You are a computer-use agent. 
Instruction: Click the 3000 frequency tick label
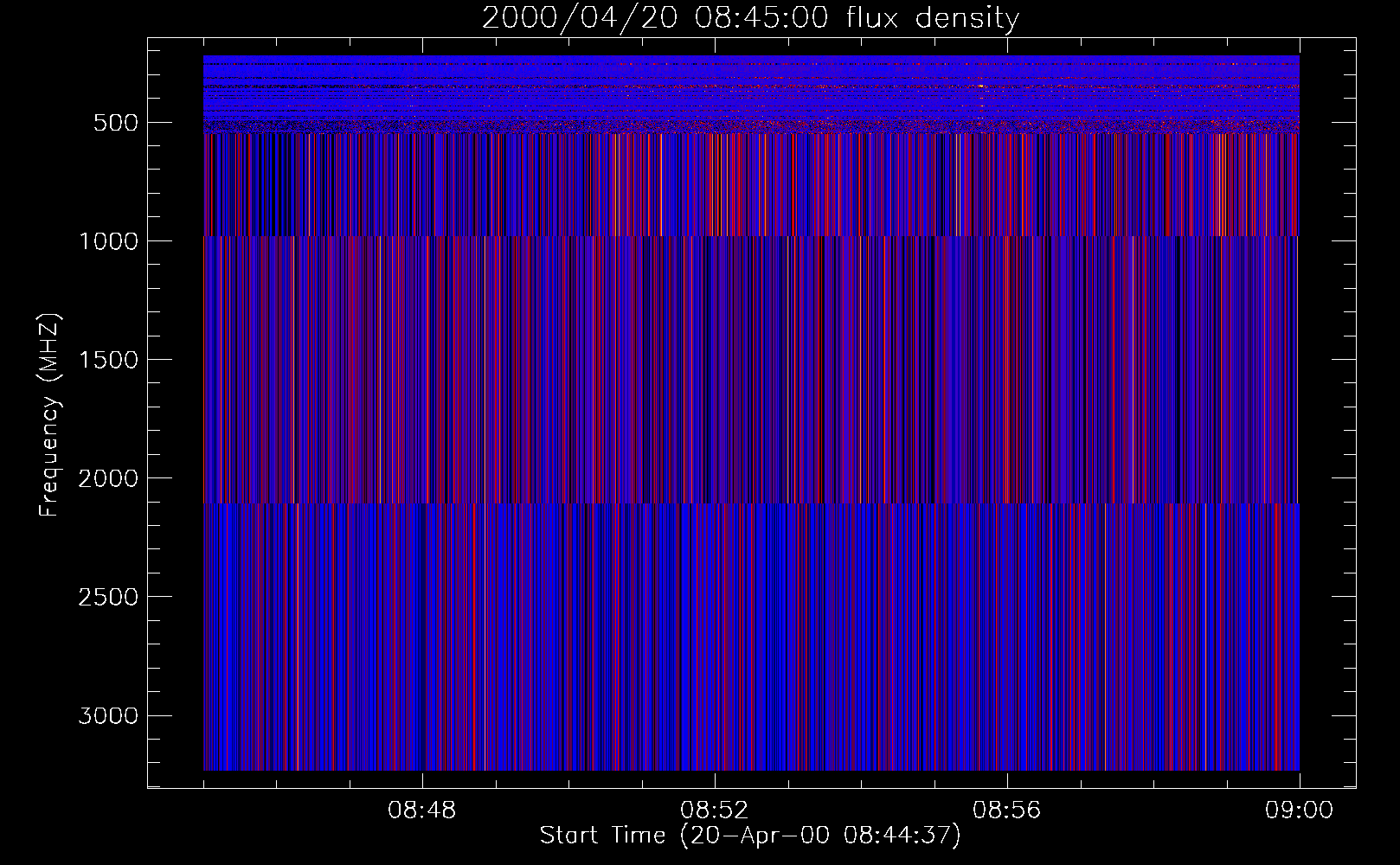[108, 715]
